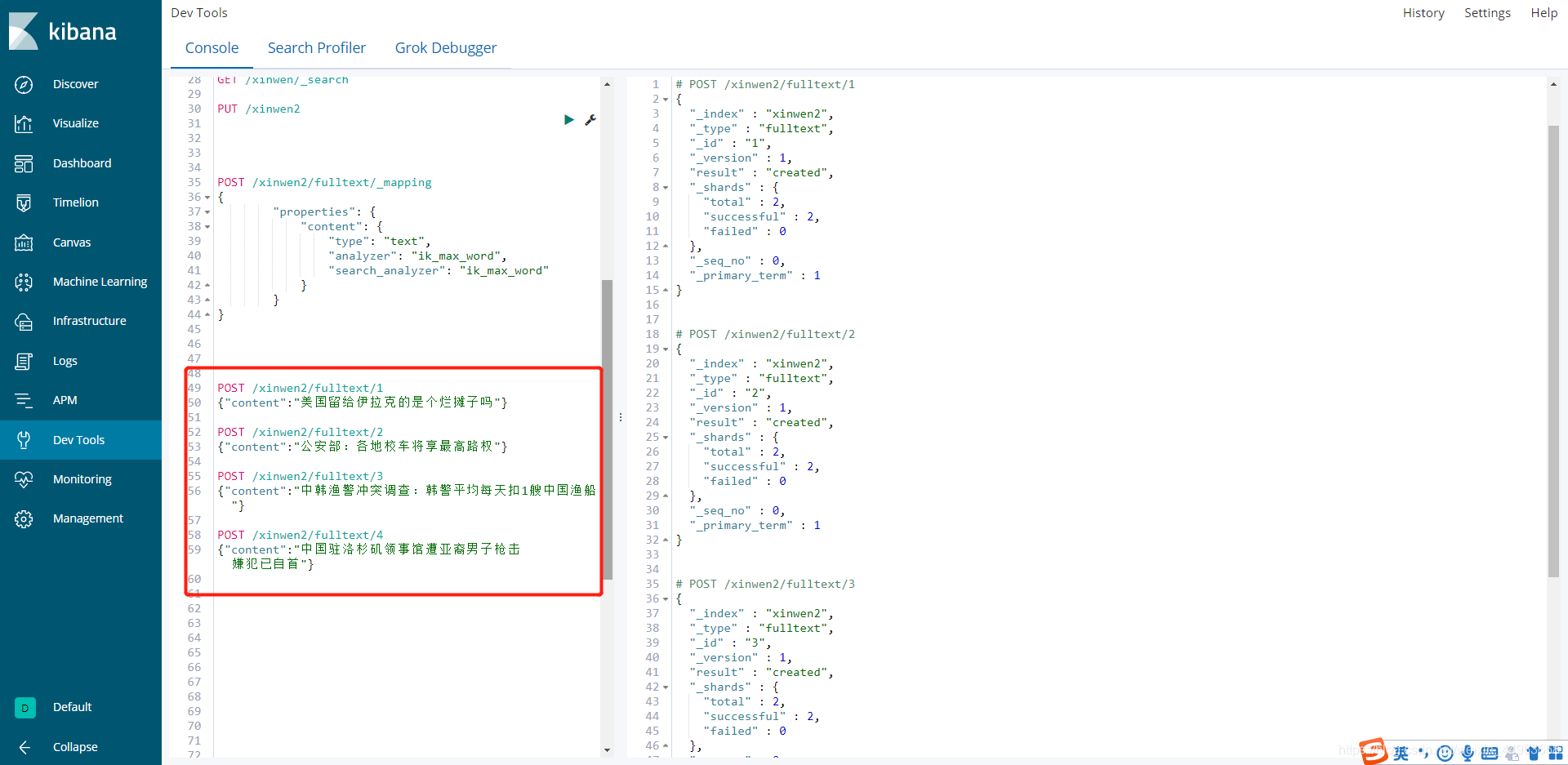Image resolution: width=1568 pixels, height=765 pixels.
Task: Click the "POST /xinwen2/fulltext/4" request line
Action: coord(300,536)
